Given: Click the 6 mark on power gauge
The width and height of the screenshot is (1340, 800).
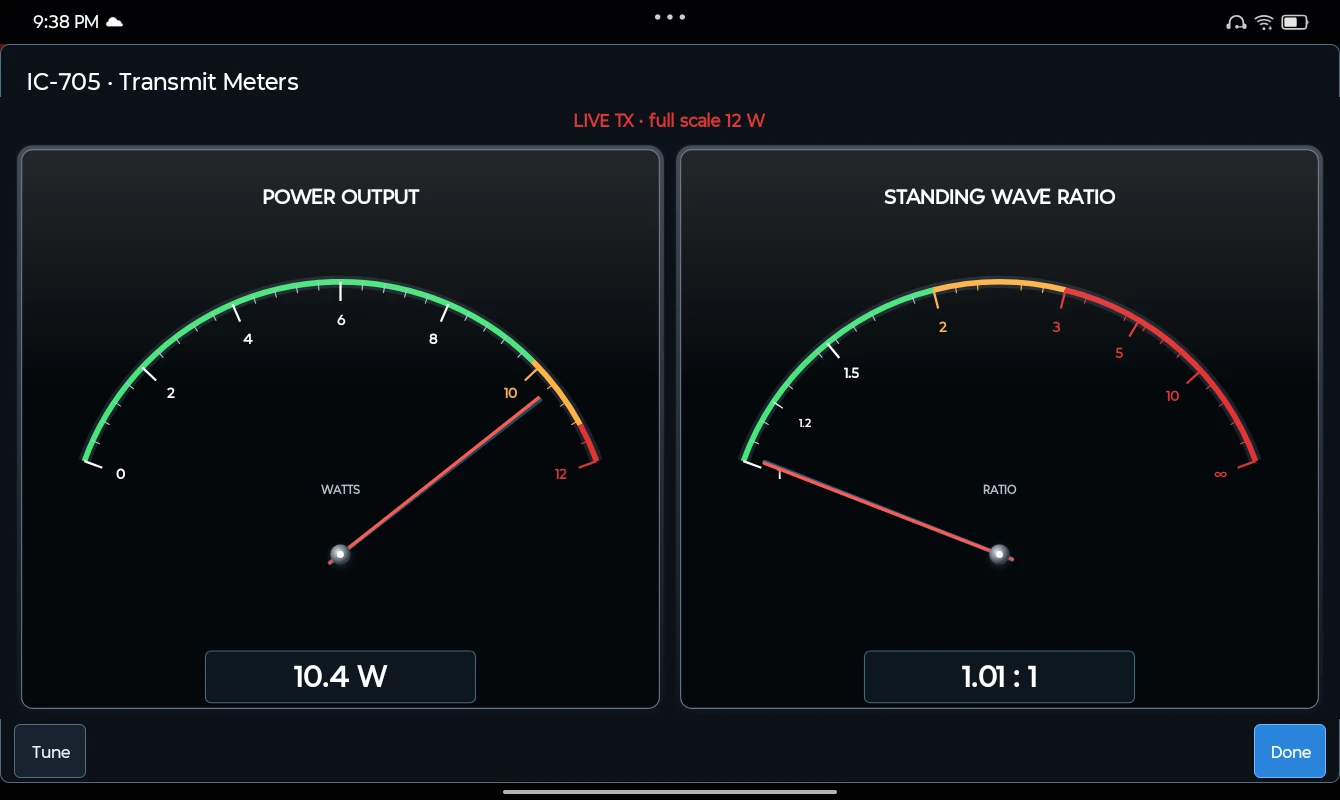Looking at the screenshot, I should coord(341,321).
